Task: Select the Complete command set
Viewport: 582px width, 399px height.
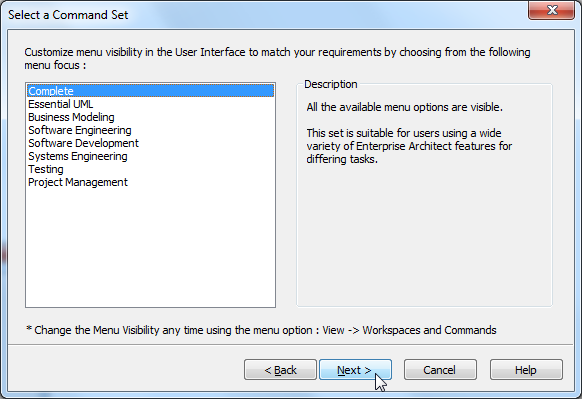Action: (x=150, y=91)
